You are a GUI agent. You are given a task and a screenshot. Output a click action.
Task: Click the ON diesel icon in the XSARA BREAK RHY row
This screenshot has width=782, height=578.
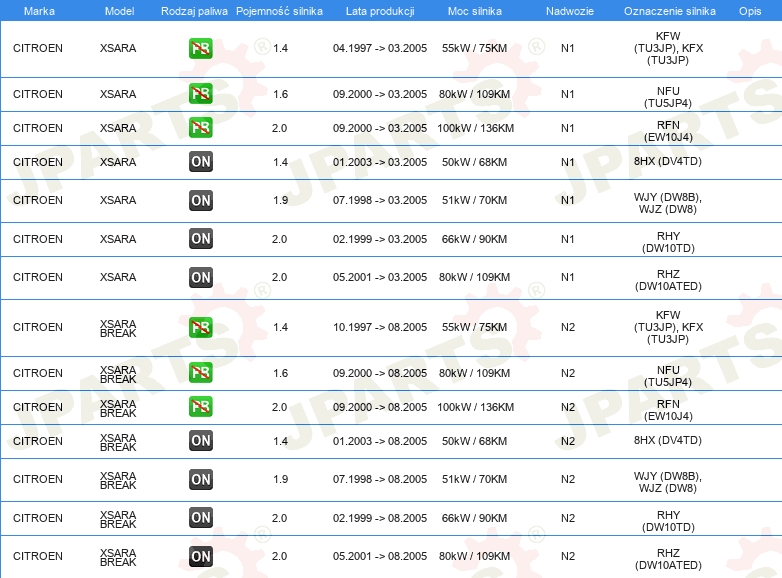200,518
